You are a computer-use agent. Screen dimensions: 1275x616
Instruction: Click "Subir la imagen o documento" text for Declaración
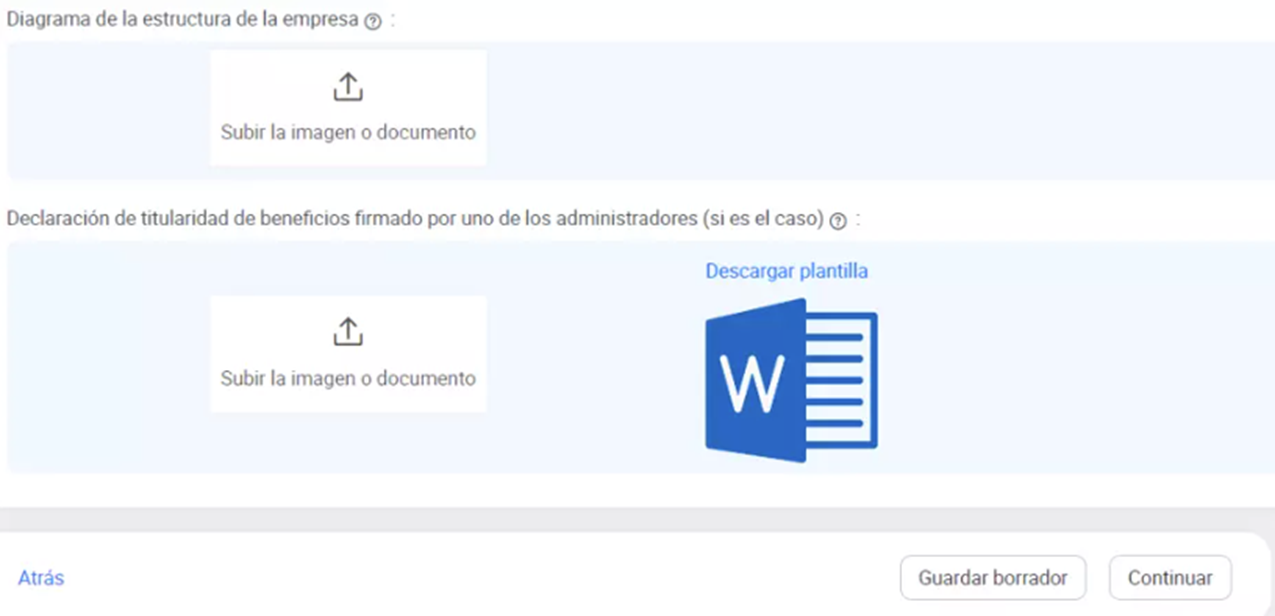pyautogui.click(x=348, y=379)
